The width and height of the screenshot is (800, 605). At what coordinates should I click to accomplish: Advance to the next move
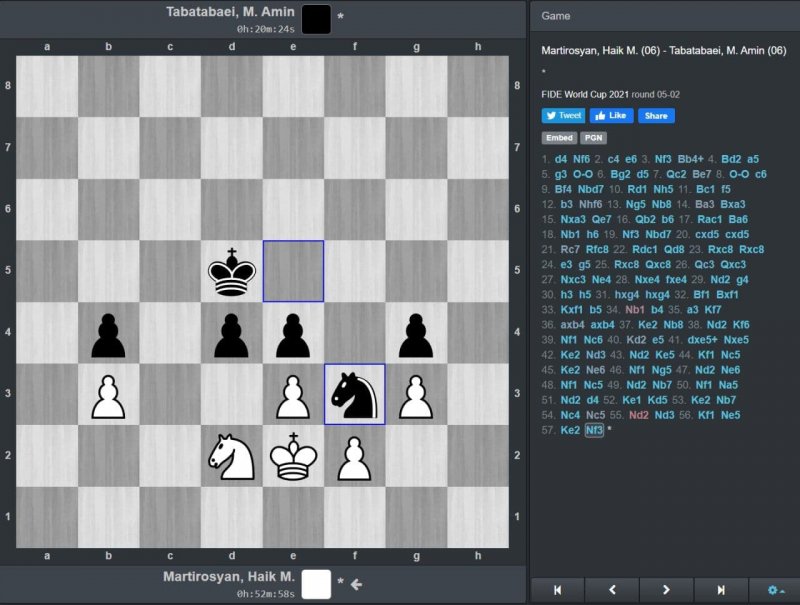coord(666,590)
